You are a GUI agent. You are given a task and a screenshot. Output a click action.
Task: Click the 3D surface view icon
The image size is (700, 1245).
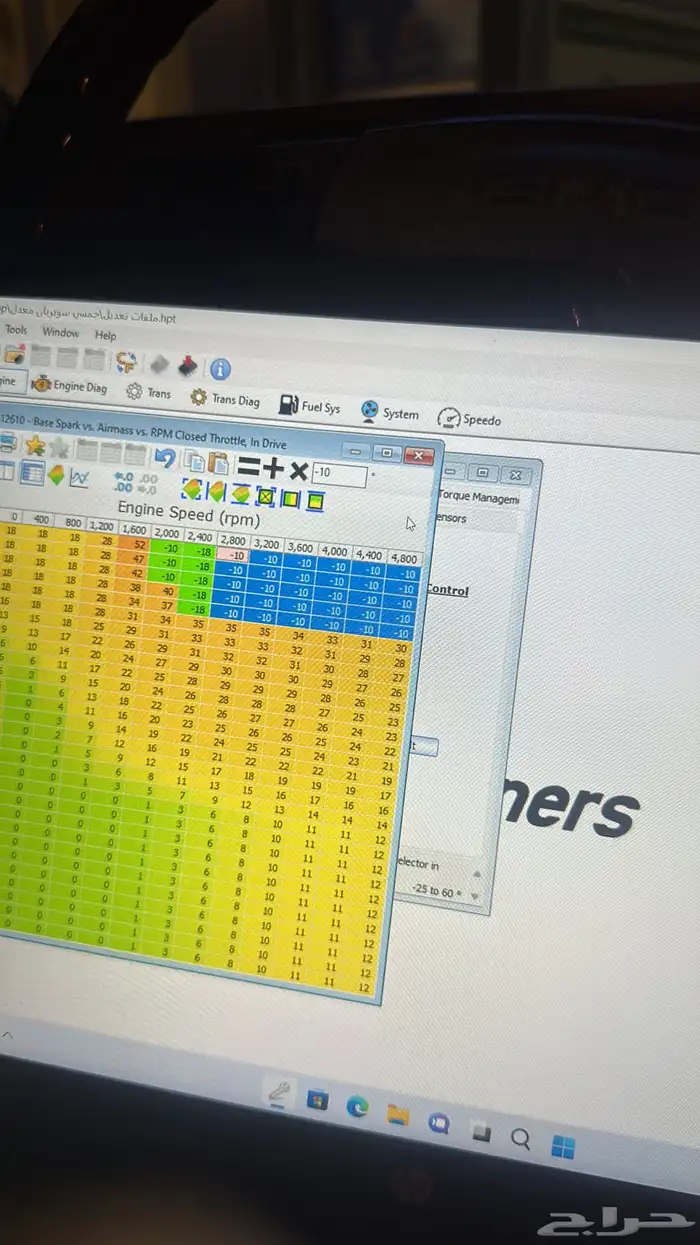pos(56,476)
